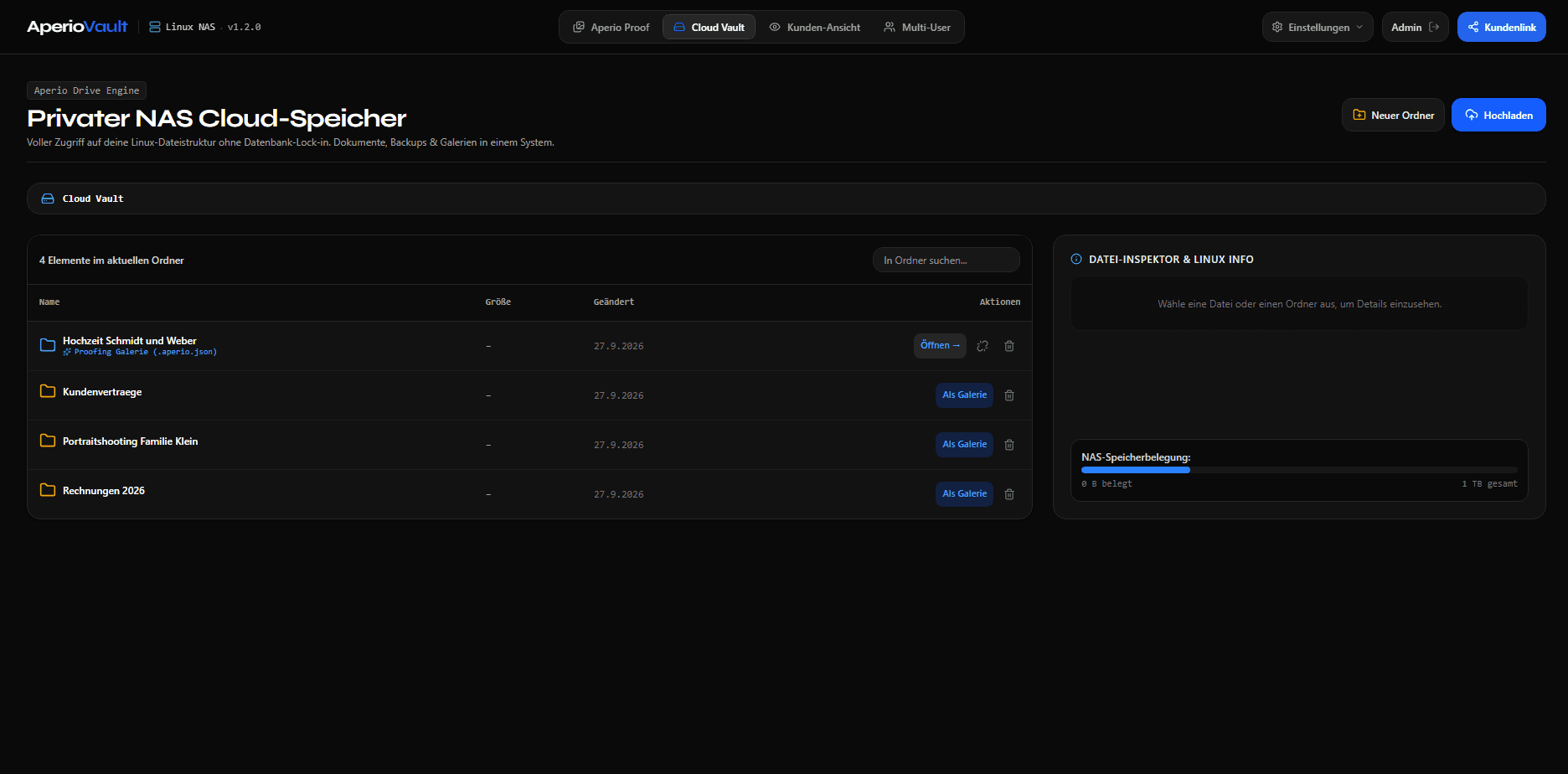Delete the Kundenvertraege folder via trash icon

click(1009, 395)
